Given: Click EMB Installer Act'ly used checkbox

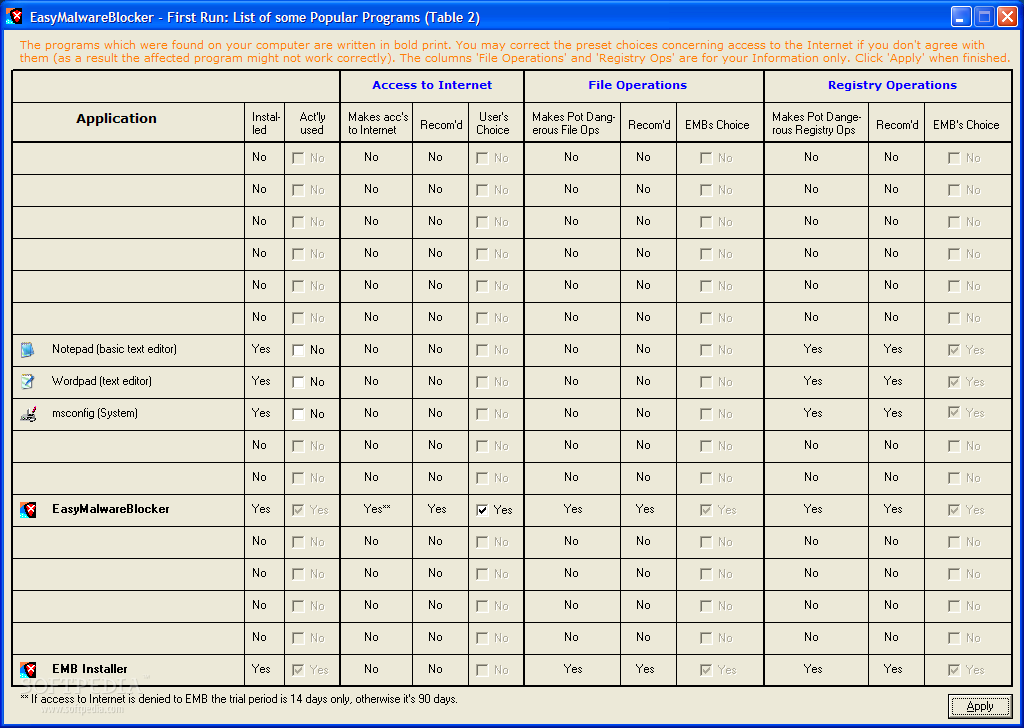Looking at the screenshot, I should click(298, 670).
